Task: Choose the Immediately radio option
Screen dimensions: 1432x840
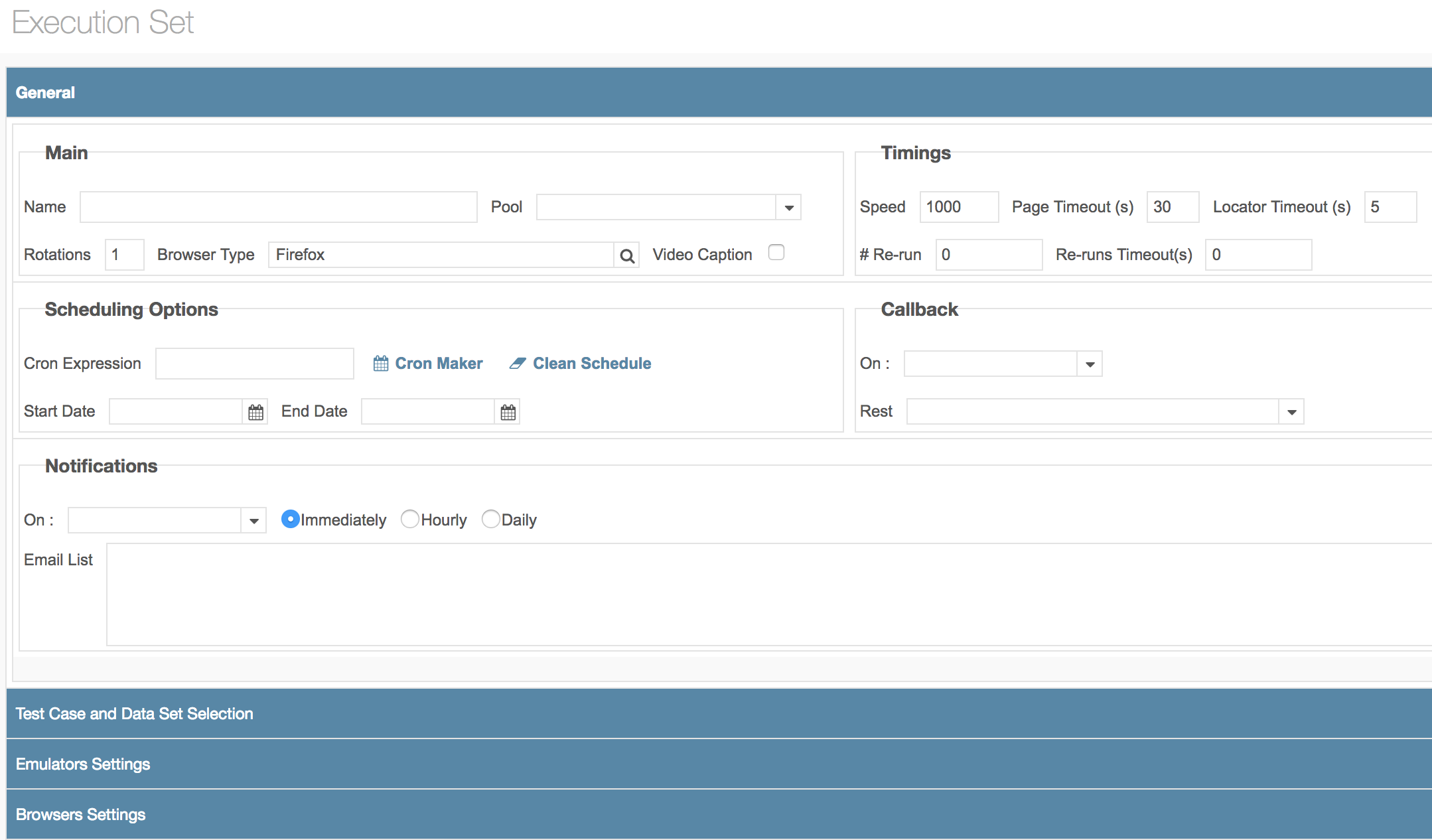Action: tap(290, 519)
